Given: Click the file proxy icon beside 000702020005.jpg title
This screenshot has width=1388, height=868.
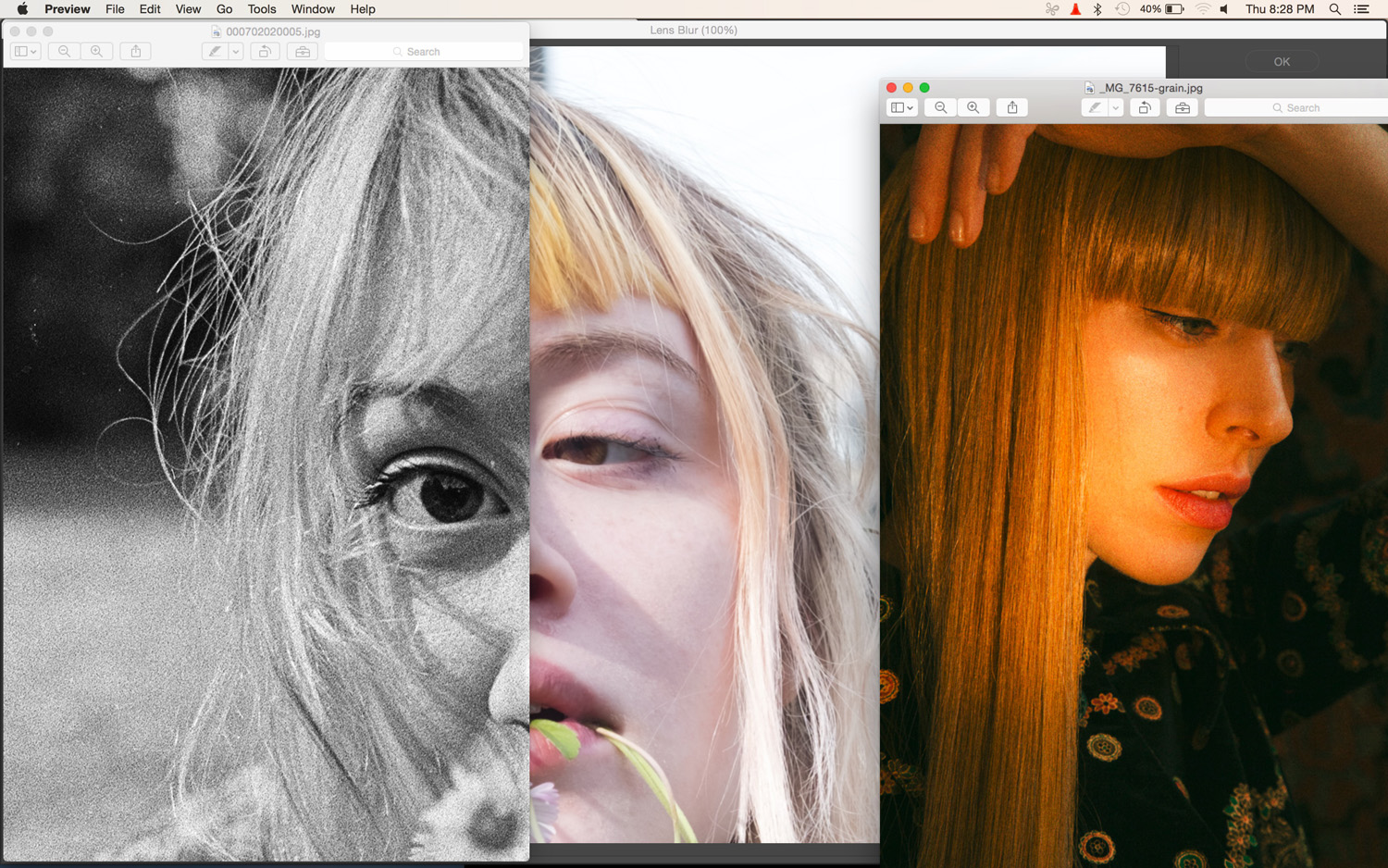Looking at the screenshot, I should click(217, 31).
